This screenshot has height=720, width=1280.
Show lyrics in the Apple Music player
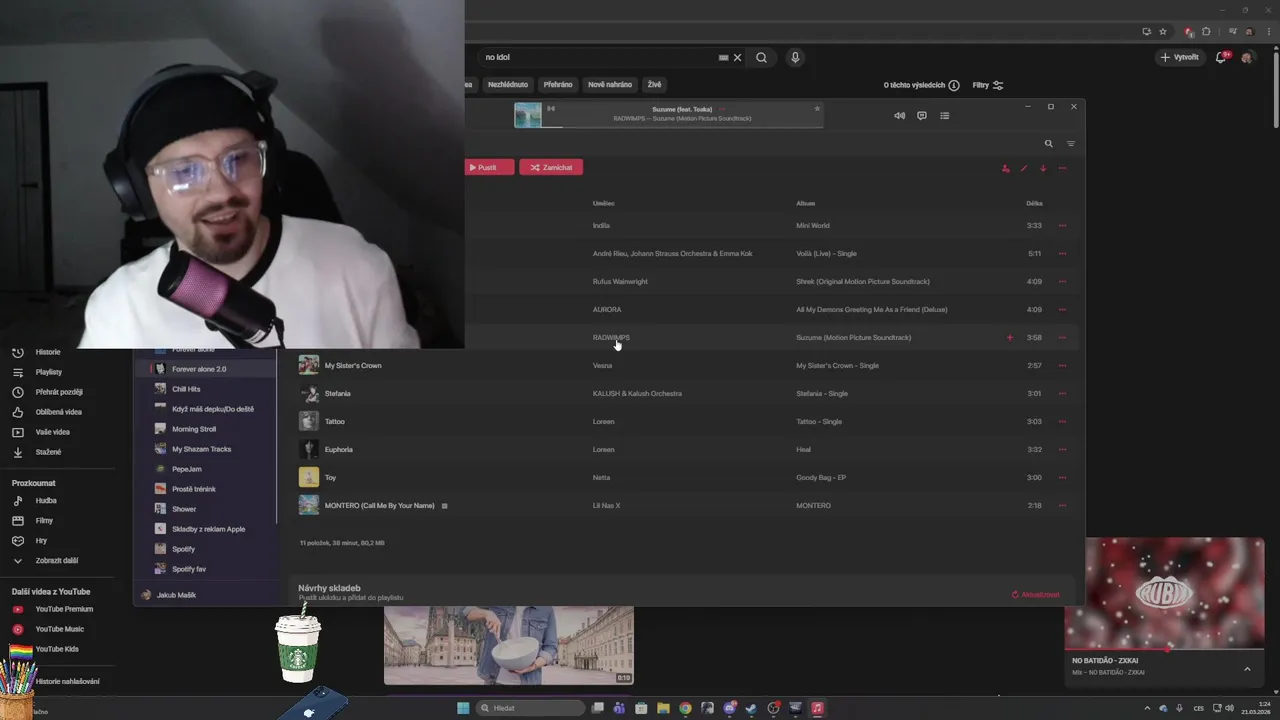tap(922, 115)
